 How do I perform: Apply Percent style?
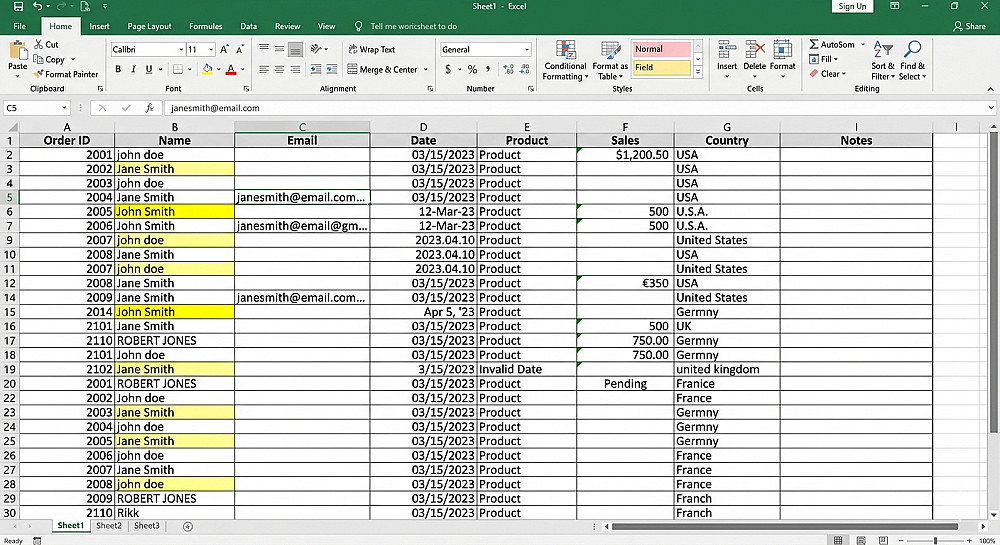(x=472, y=69)
